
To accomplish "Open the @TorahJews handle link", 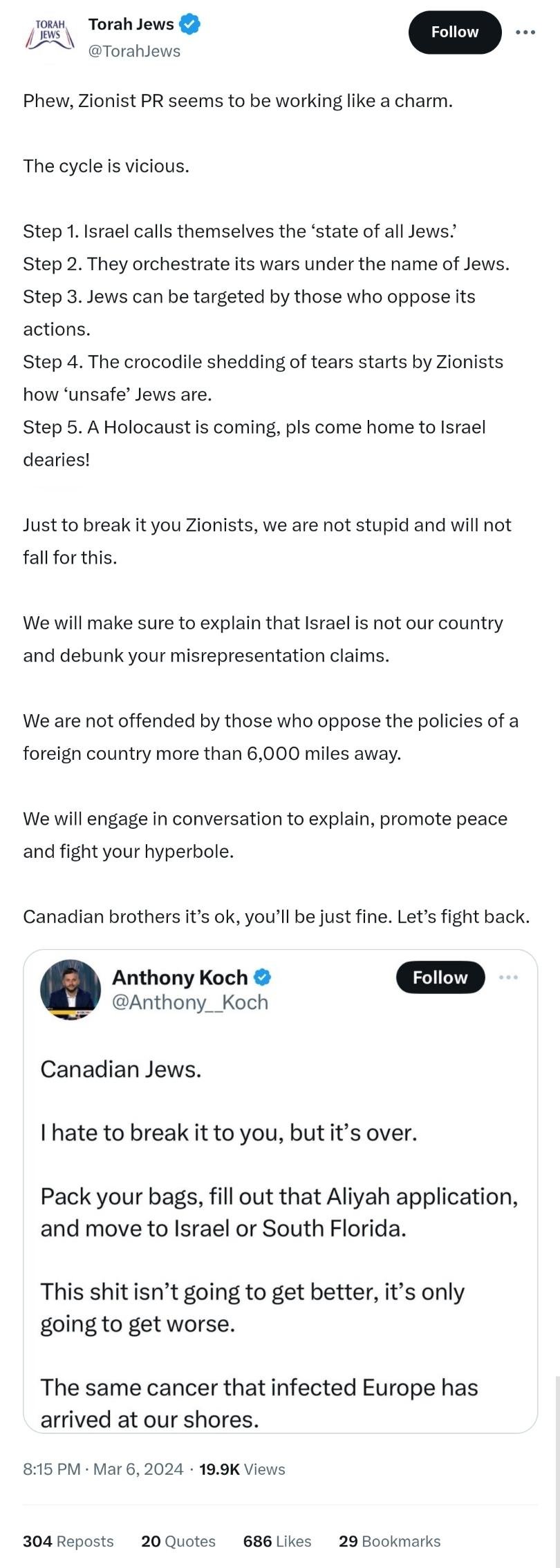I will tap(134, 51).
